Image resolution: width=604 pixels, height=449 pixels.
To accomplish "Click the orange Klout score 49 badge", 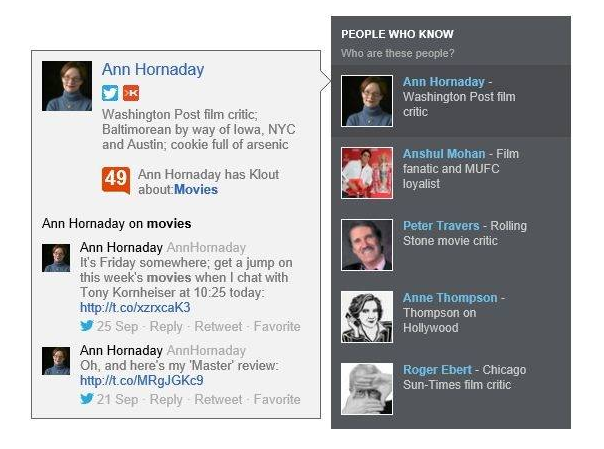I will click(116, 180).
